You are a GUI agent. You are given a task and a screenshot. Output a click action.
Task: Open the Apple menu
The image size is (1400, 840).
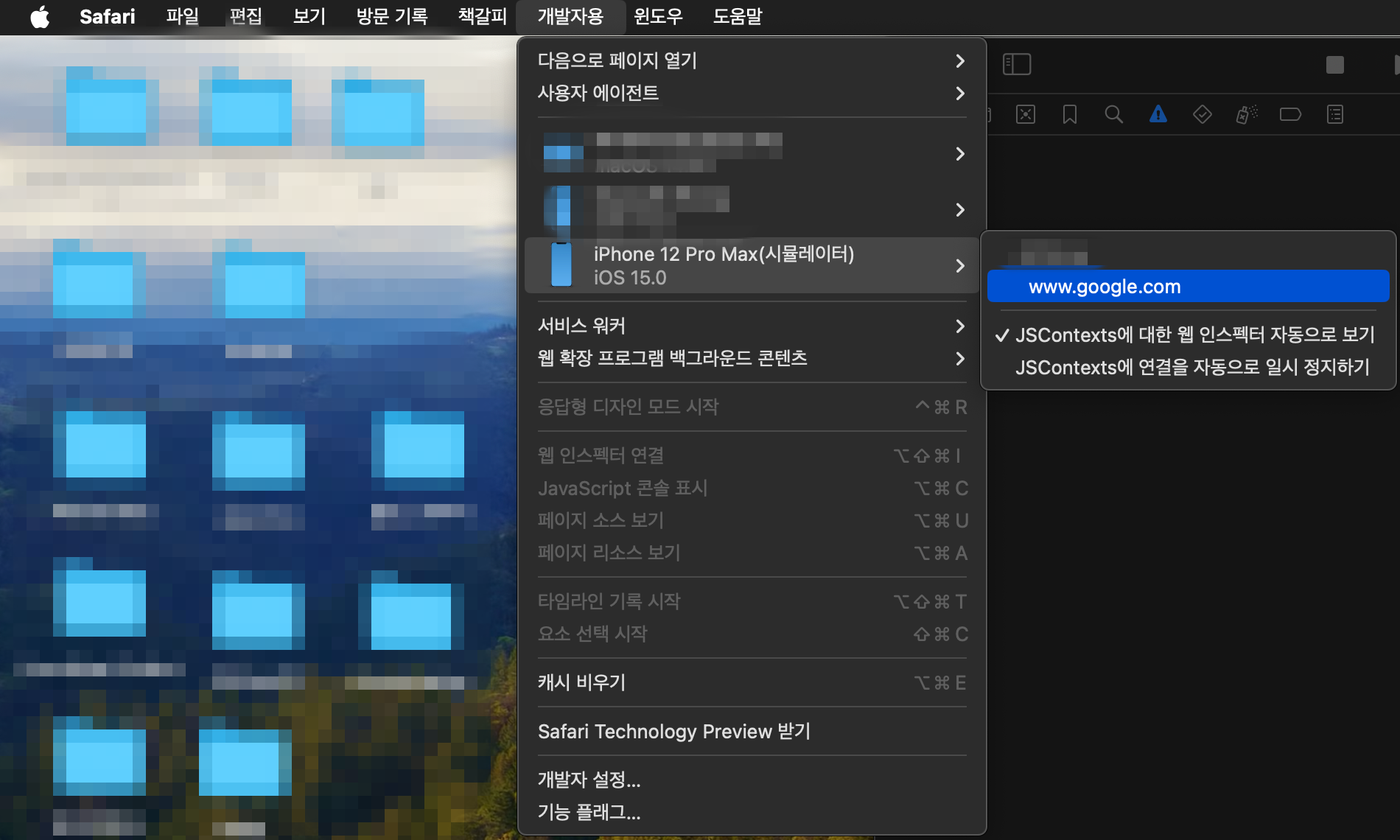[41, 16]
